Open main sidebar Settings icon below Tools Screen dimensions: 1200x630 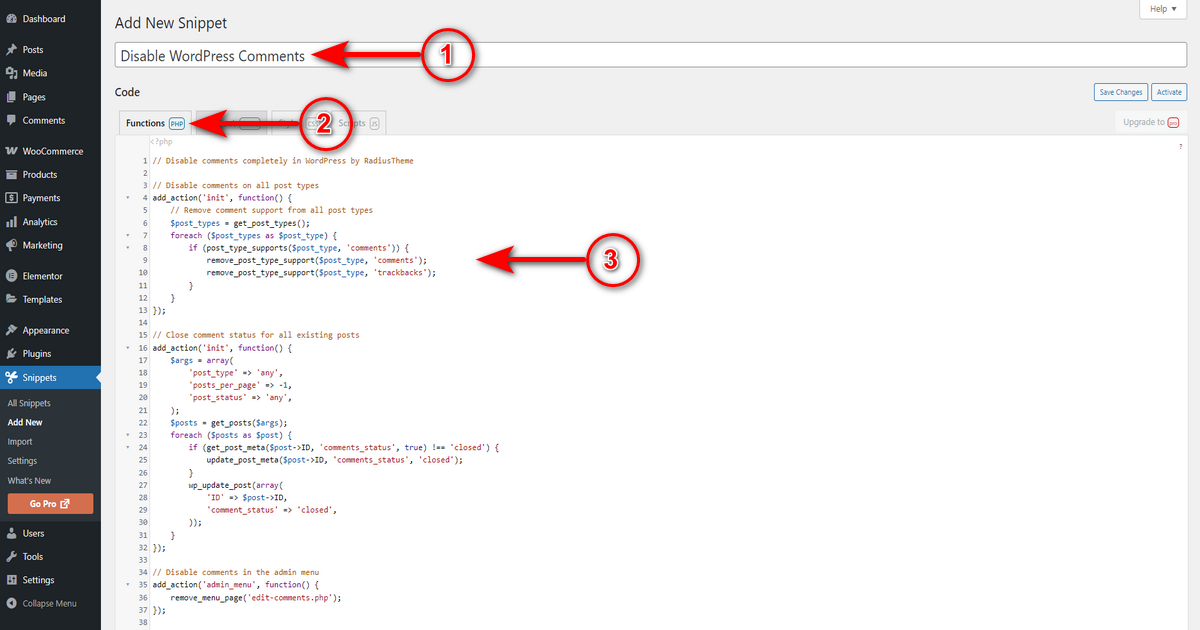point(11,580)
